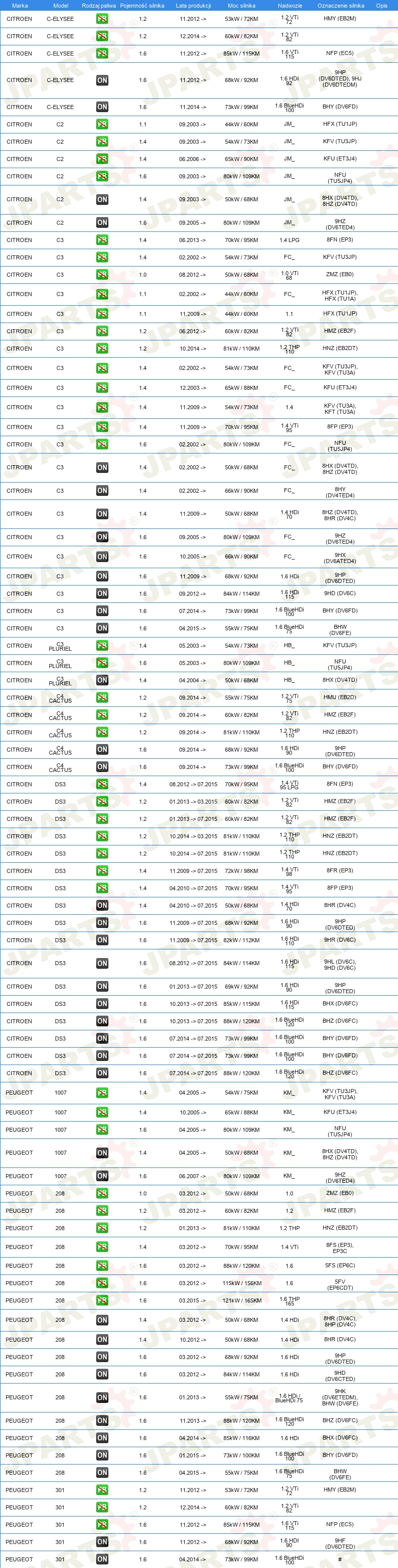The width and height of the screenshot is (398, 1568).
Task: Select the 12.2003 -> production date cell
Action: tap(192, 388)
